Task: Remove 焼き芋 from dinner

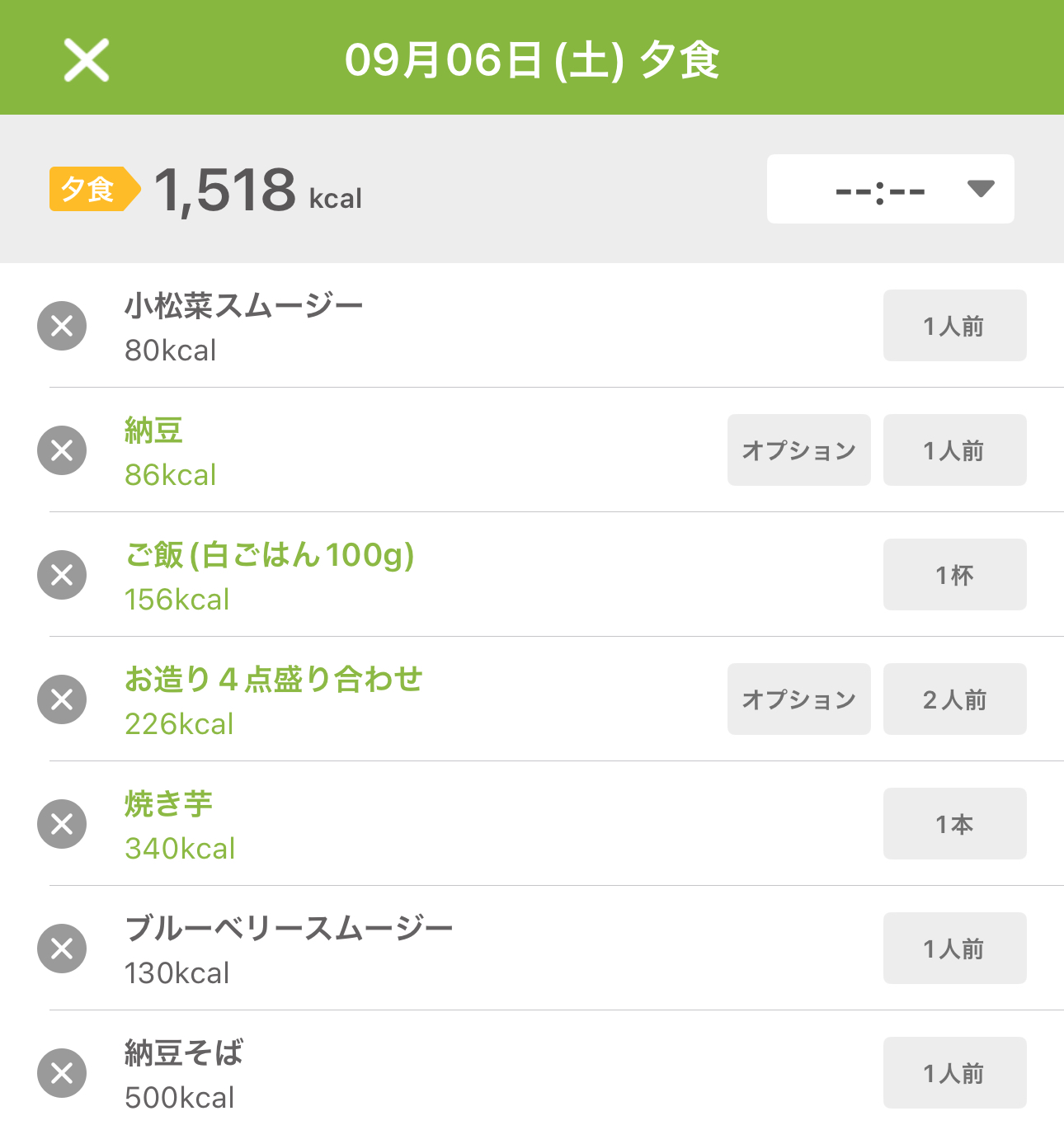Action: [x=62, y=824]
